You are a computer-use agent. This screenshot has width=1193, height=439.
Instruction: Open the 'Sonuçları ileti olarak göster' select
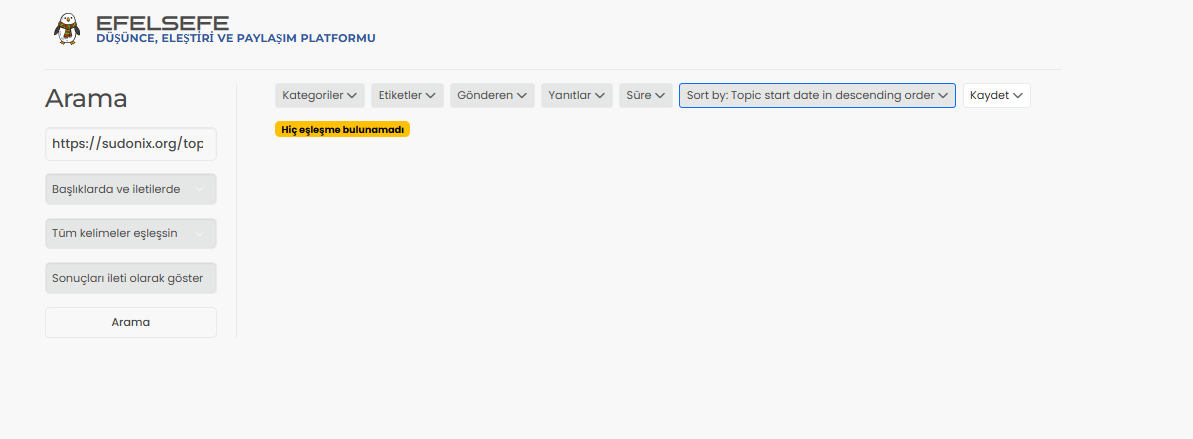tap(130, 278)
